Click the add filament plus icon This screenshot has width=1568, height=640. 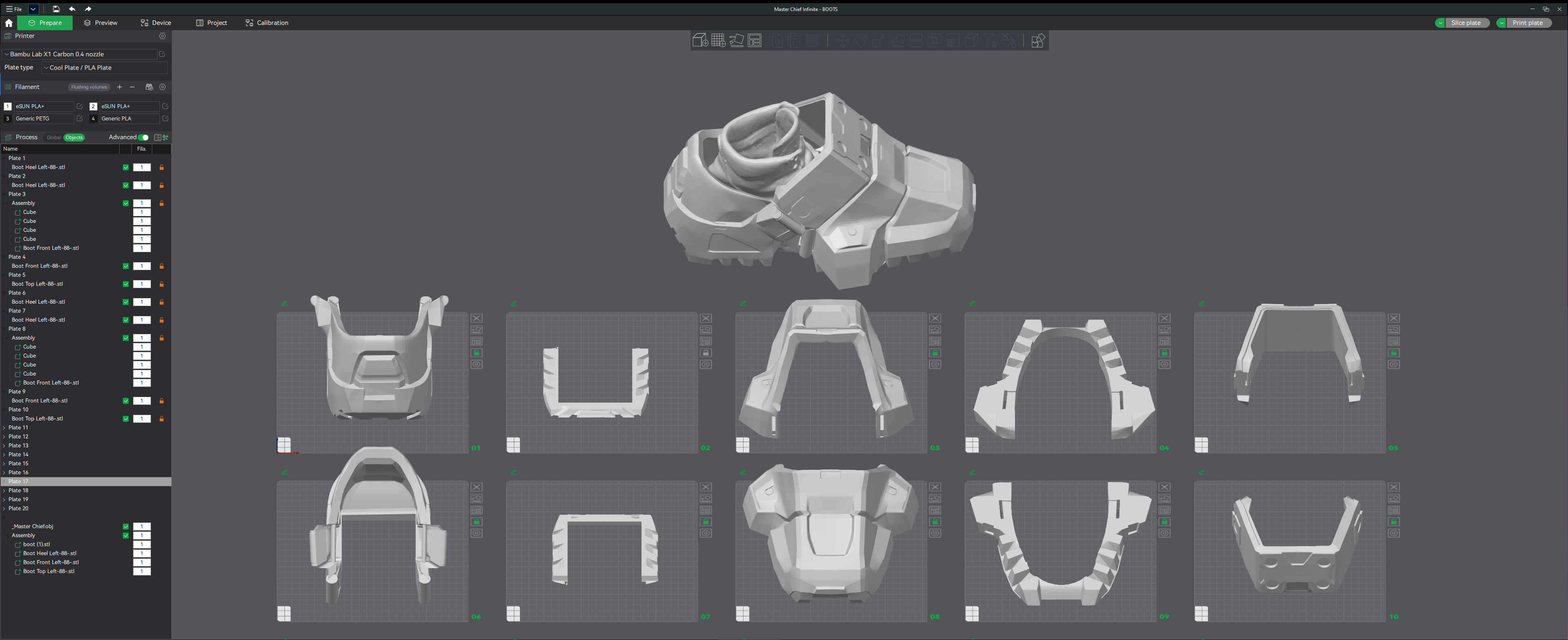[x=119, y=87]
